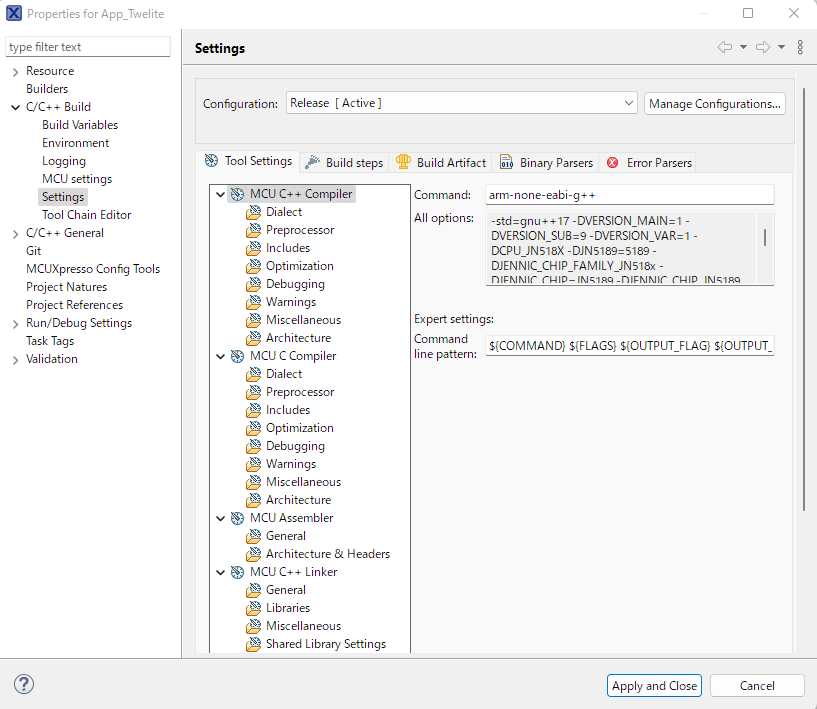Click Miscellaneous icon under MCU C Compiler
The height and width of the screenshot is (709, 817).
click(254, 482)
